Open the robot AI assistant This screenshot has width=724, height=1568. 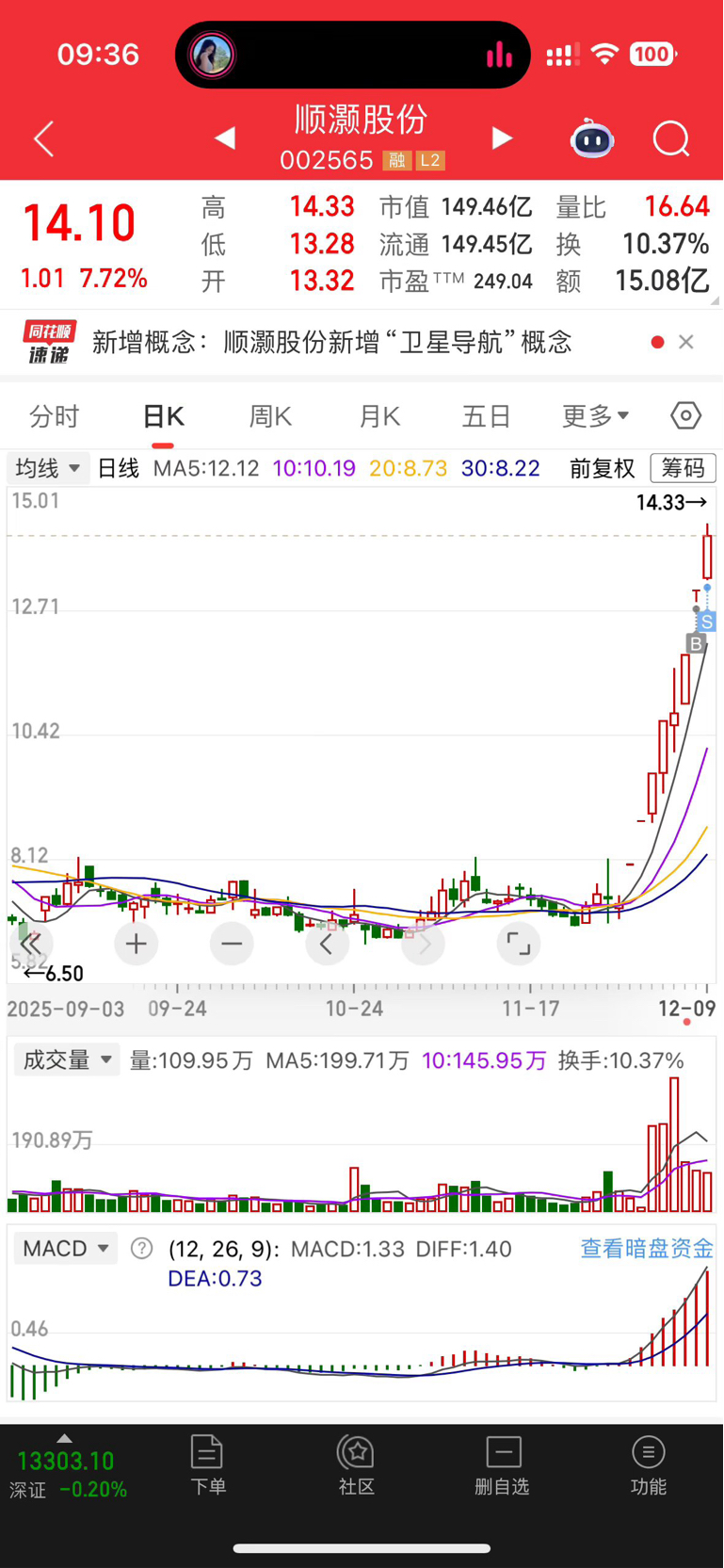(592, 139)
